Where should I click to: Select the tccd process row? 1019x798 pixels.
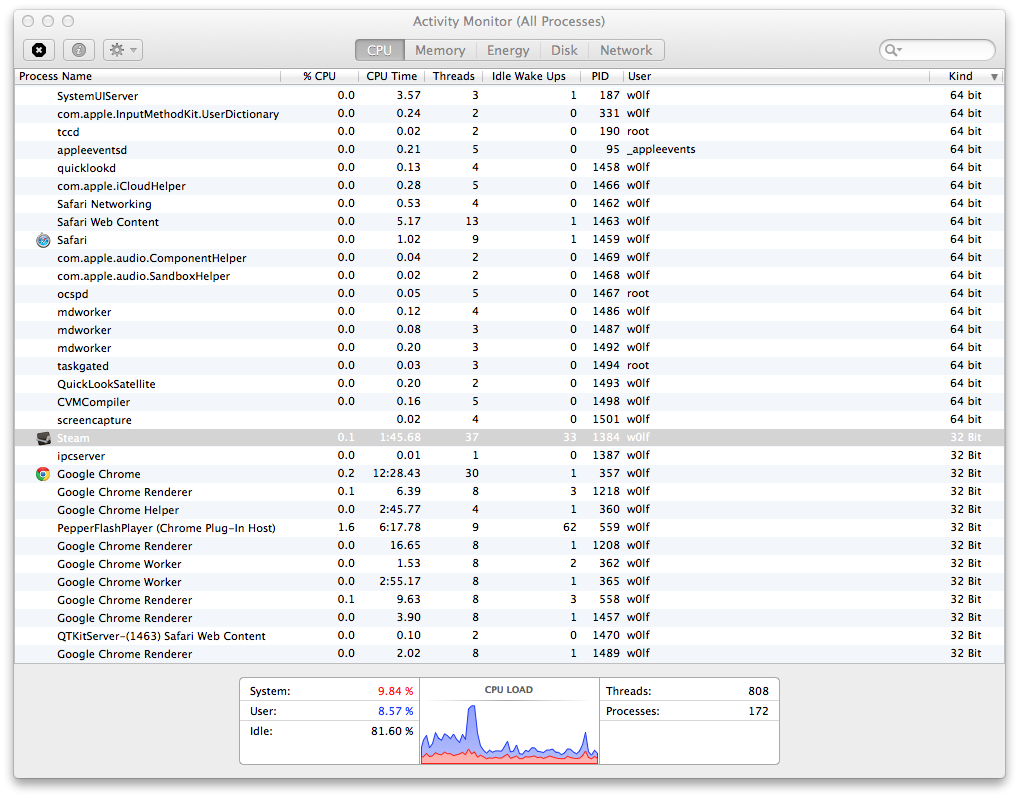pyautogui.click(x=510, y=132)
